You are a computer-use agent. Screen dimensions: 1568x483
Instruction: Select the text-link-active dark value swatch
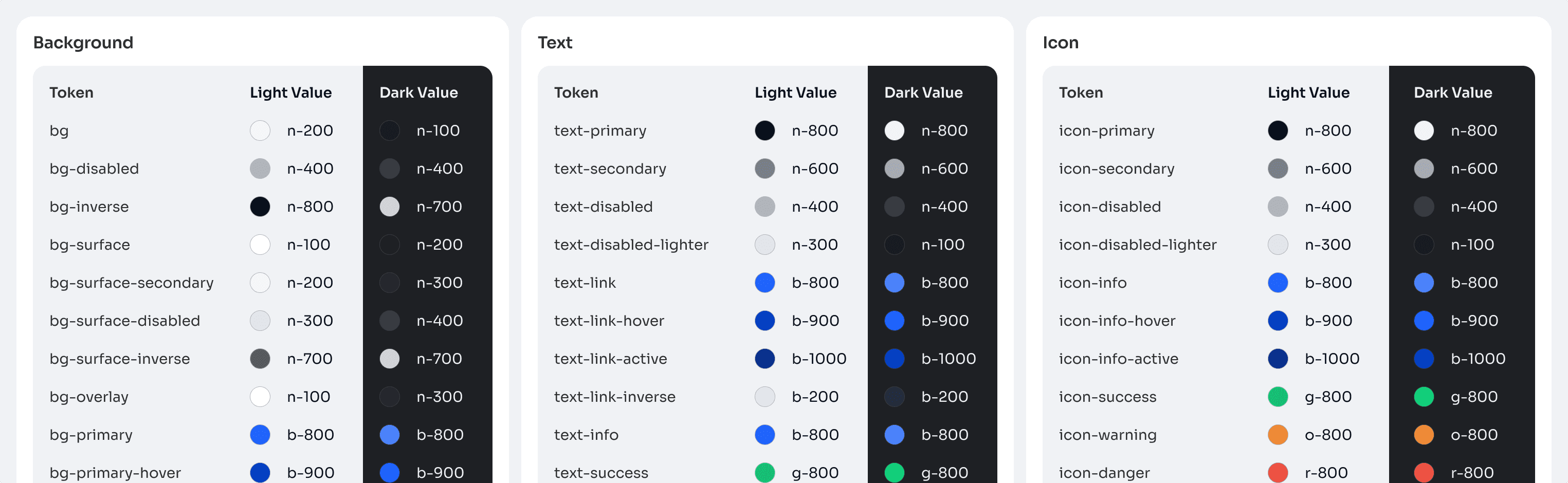[894, 359]
